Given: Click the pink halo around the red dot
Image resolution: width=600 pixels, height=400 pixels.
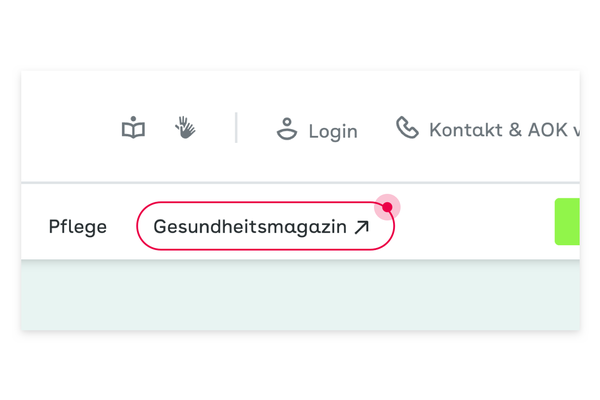Looking at the screenshot, I should pyautogui.click(x=394, y=202).
